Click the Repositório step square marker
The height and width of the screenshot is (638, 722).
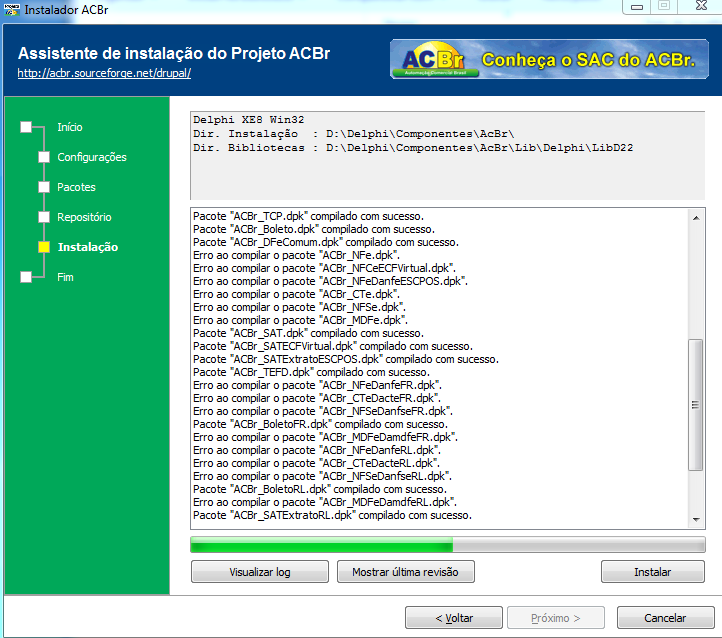[x=44, y=217]
